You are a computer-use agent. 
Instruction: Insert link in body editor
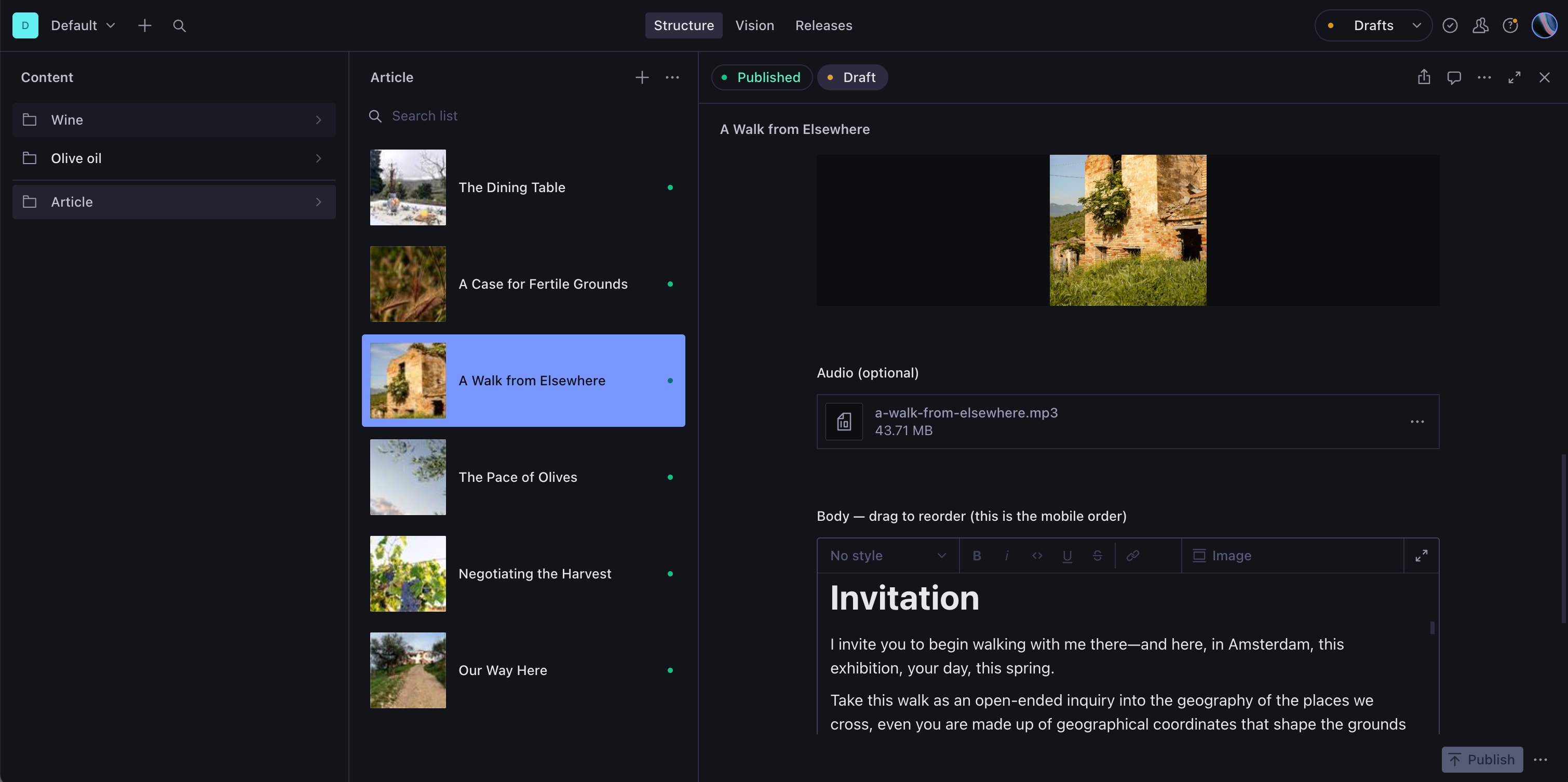point(1133,556)
